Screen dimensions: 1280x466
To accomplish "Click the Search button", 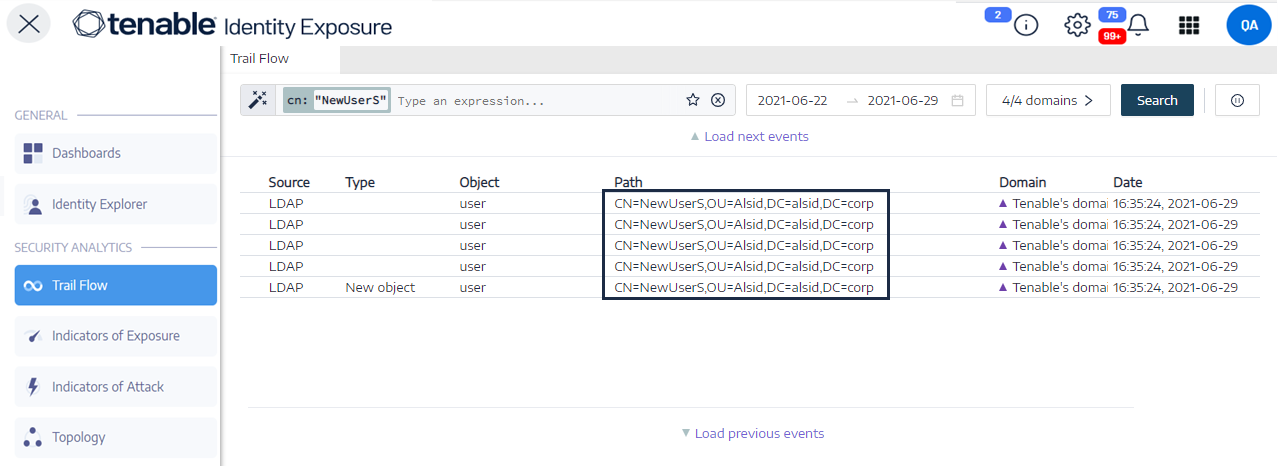I will pos(1157,100).
